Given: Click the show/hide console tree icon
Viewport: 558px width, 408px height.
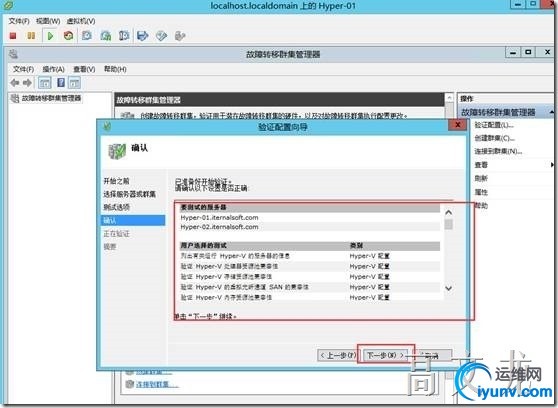Looking at the screenshot, I should 45,83.
